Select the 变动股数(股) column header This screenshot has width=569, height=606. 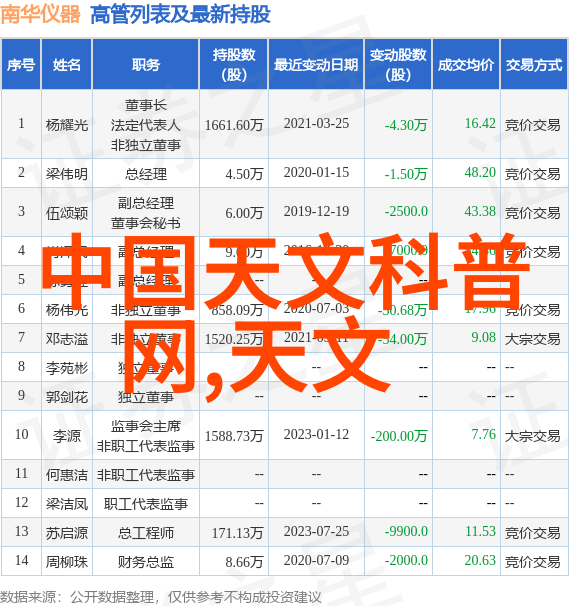click(398, 65)
